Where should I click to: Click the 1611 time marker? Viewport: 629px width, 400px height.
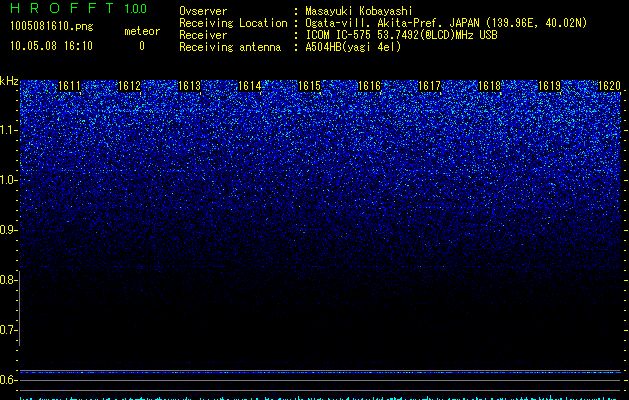tap(69, 86)
